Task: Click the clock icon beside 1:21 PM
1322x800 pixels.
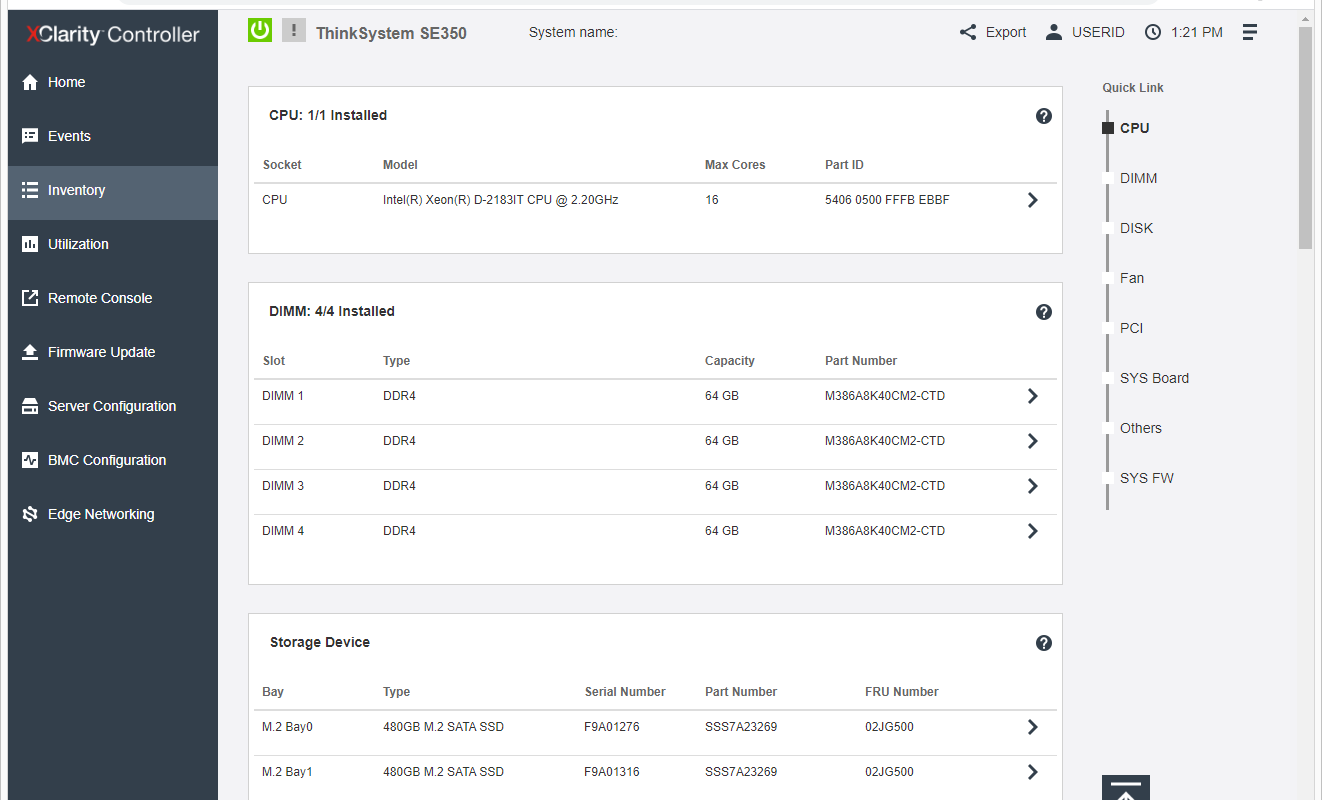Action: coord(1153,32)
